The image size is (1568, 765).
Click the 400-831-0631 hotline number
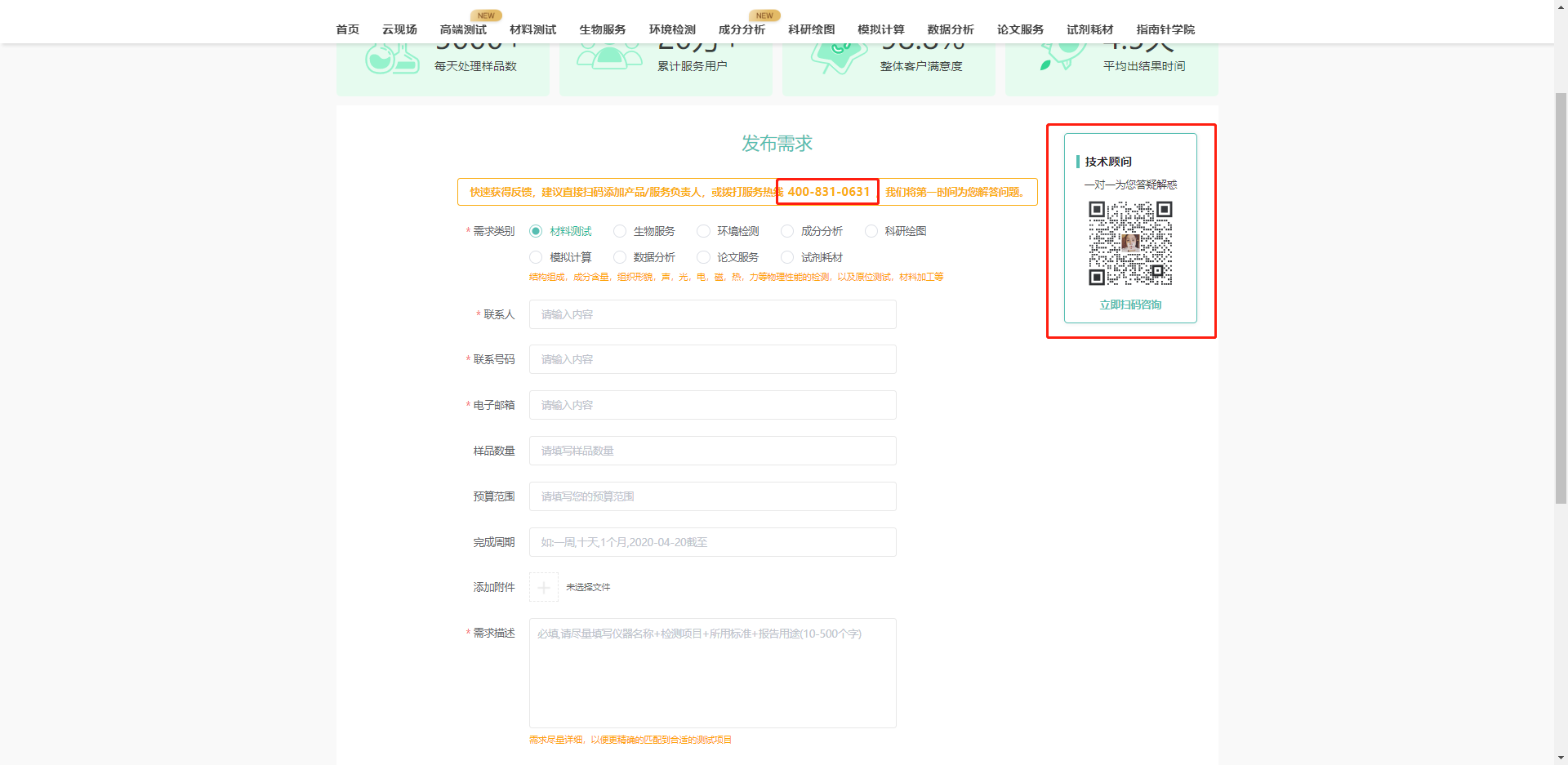point(828,192)
